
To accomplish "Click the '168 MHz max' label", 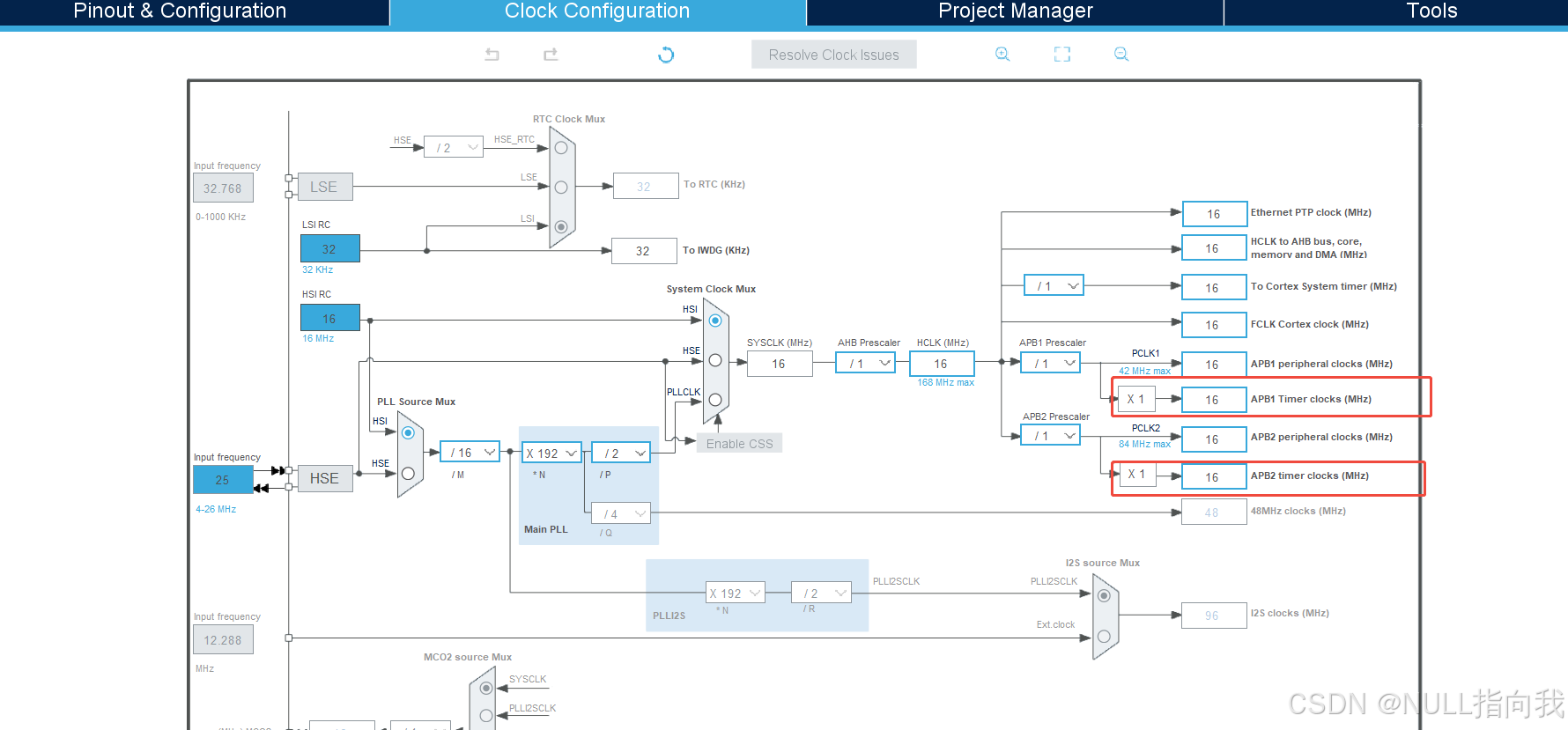I will click(945, 382).
